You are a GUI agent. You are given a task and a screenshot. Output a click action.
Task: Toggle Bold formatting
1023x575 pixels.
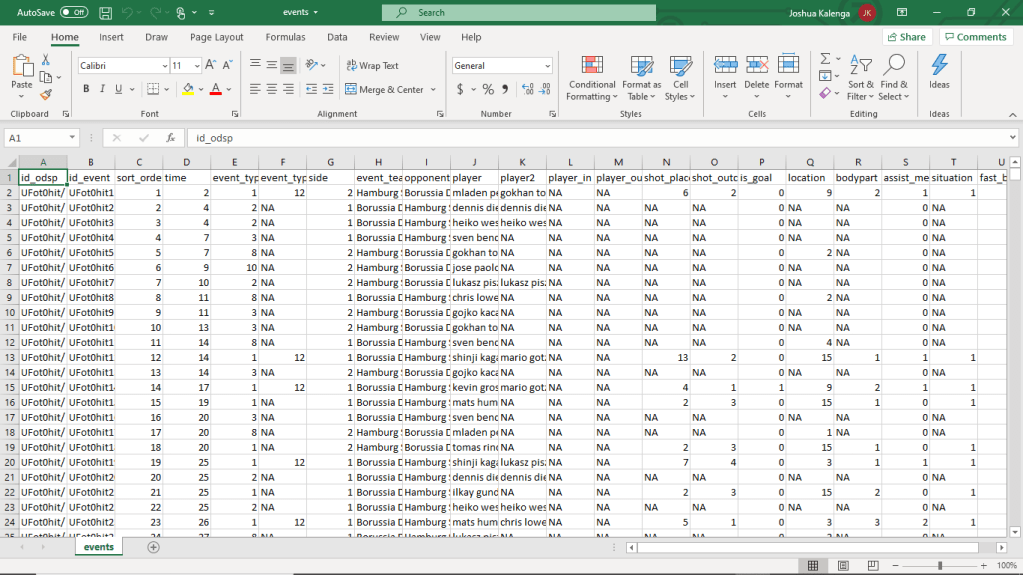(87, 89)
